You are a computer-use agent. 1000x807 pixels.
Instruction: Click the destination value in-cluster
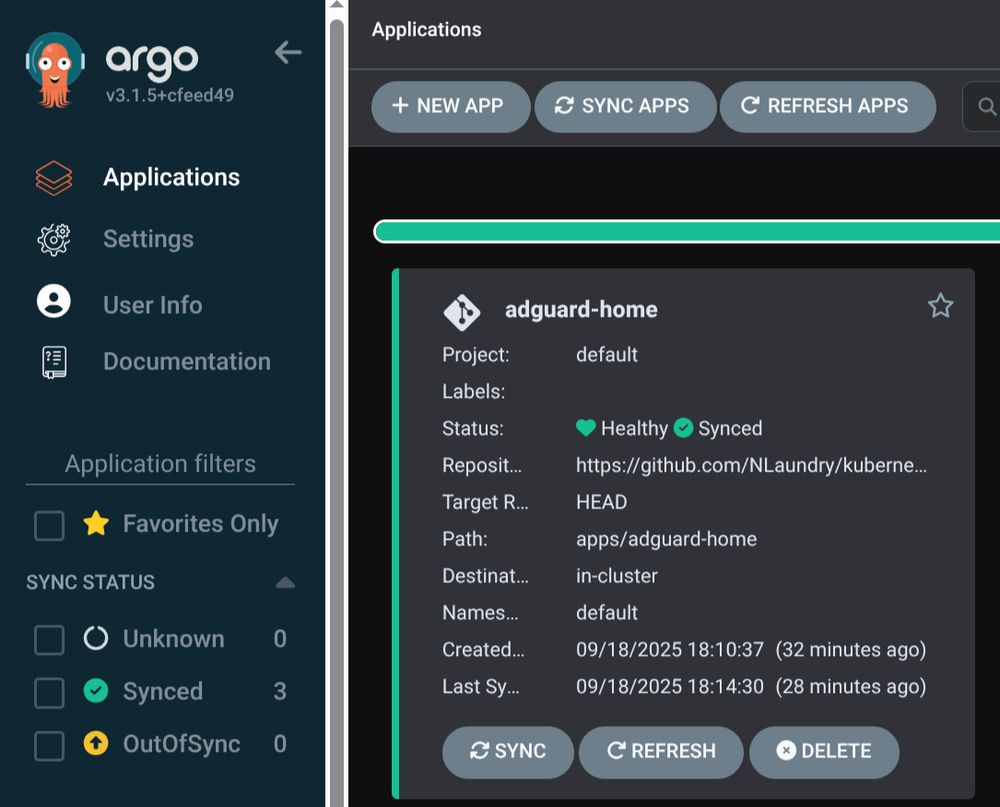[617, 576]
